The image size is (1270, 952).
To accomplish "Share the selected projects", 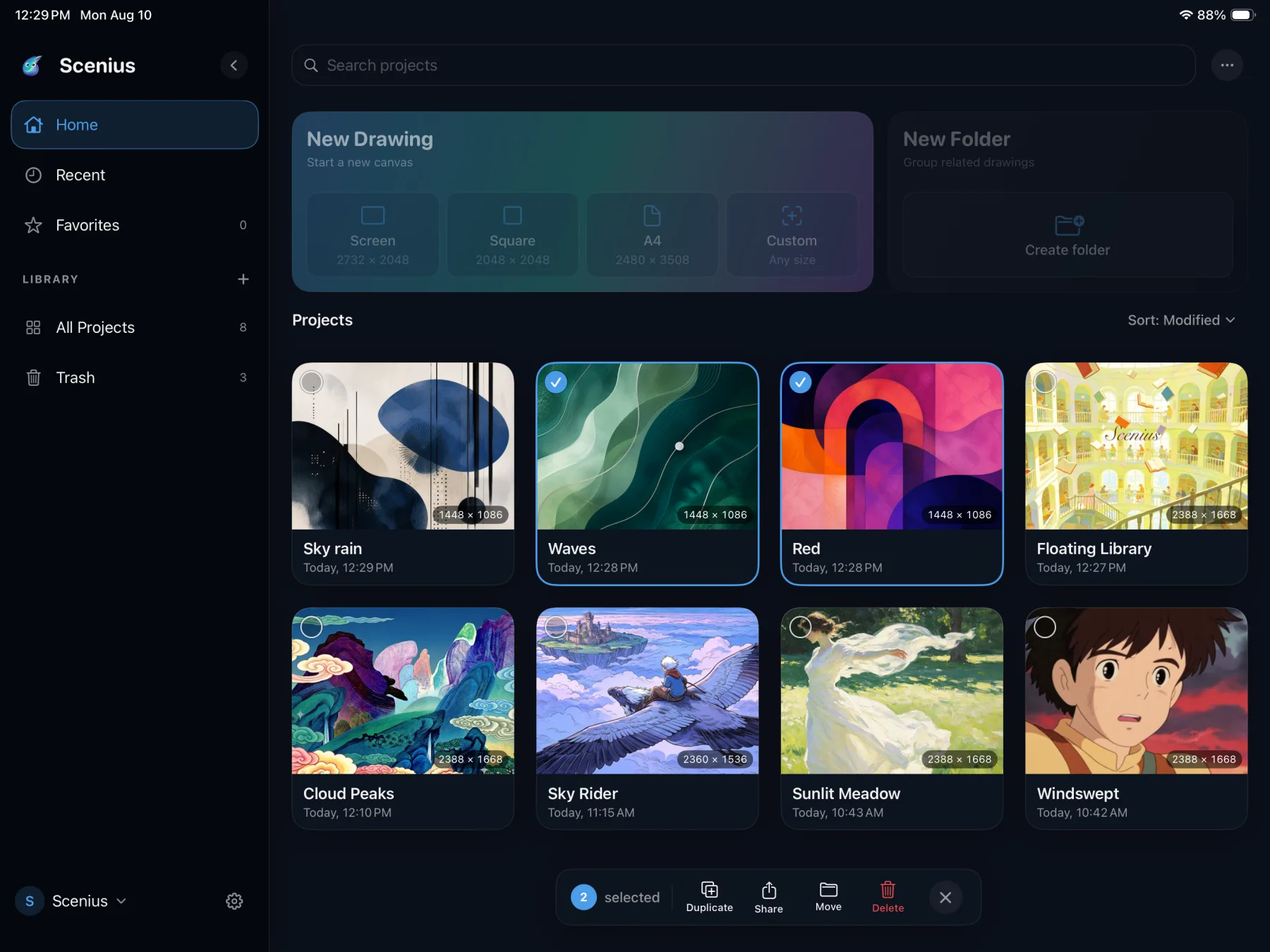I will [x=769, y=897].
